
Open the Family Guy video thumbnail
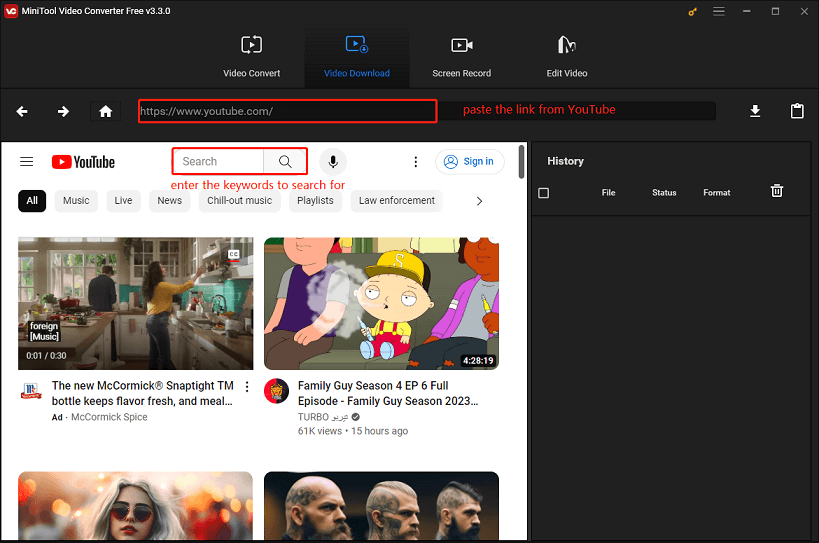click(x=381, y=303)
